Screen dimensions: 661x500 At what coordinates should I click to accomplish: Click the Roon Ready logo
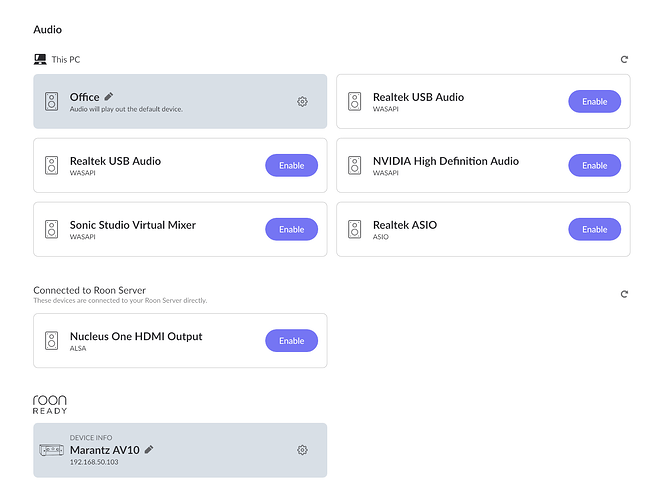(x=50, y=404)
